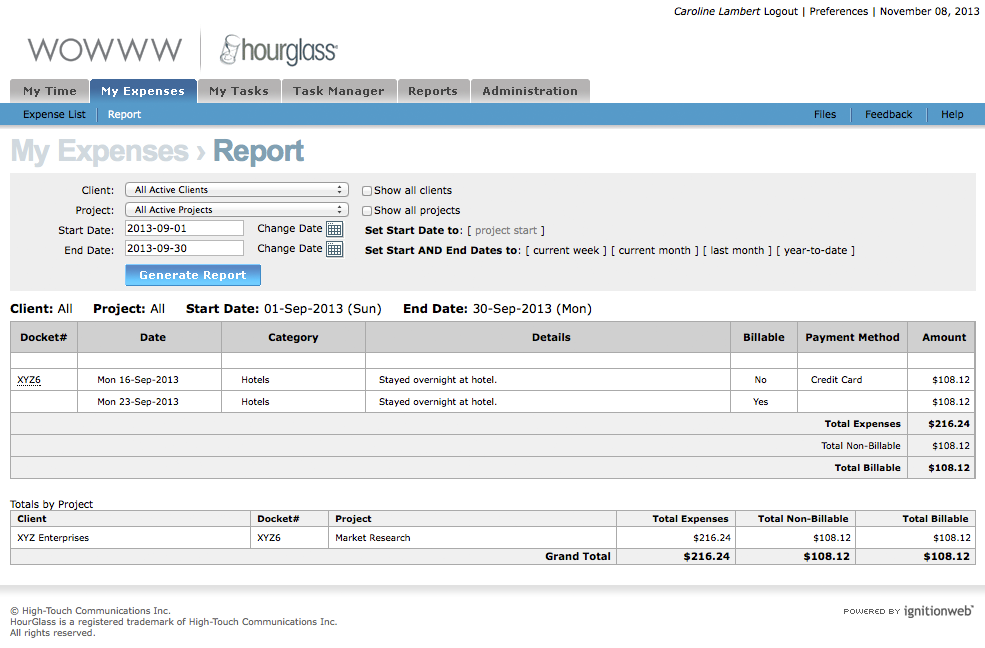Click the hourglass logo
This screenshot has width=985, height=648.
[278, 50]
